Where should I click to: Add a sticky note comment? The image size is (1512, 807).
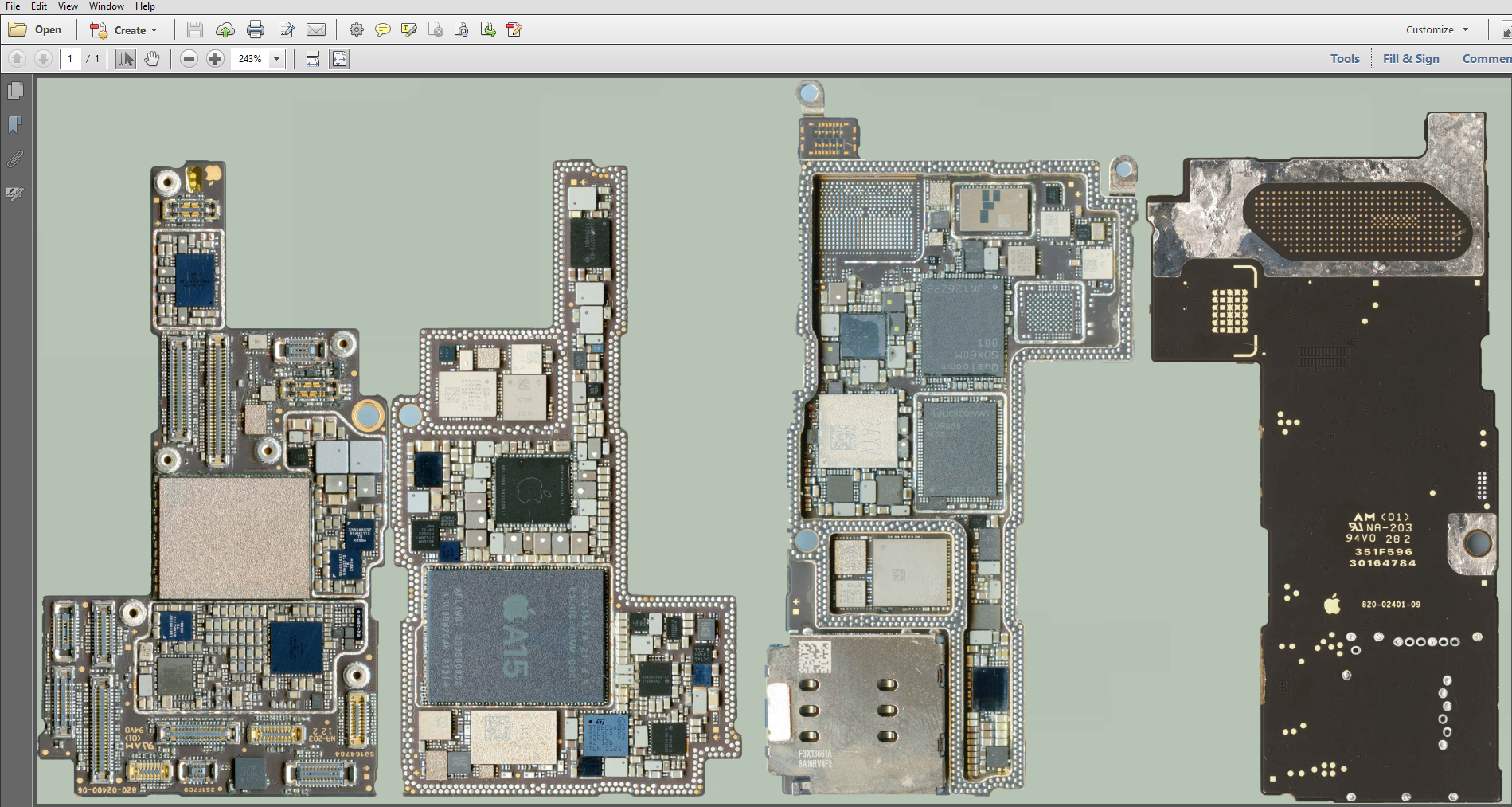(x=383, y=30)
